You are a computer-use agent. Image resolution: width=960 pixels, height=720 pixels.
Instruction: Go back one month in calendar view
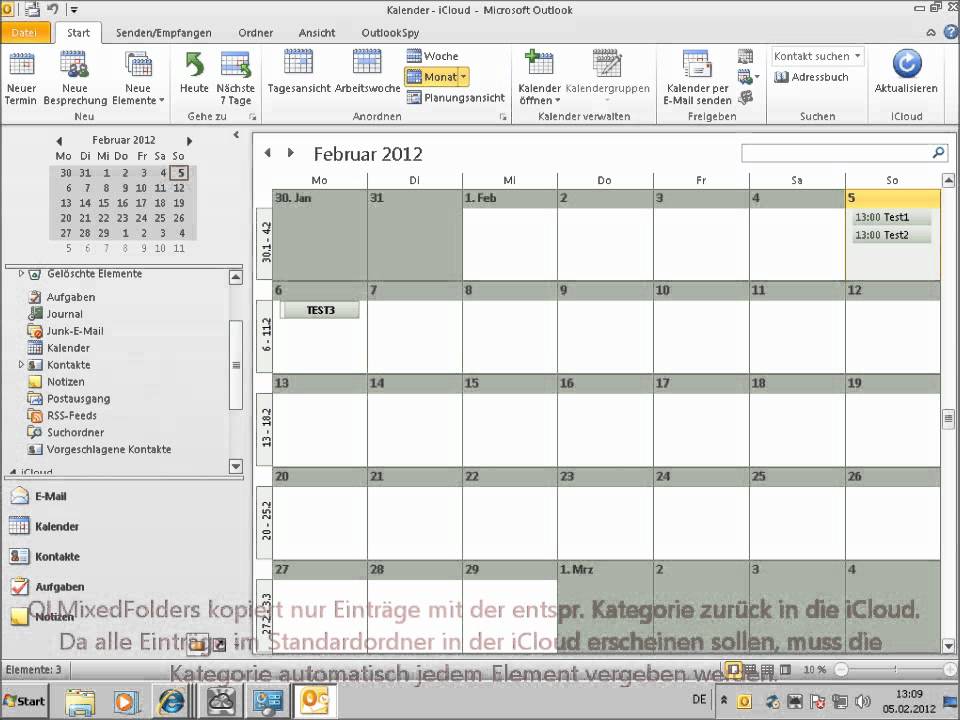pyautogui.click(x=268, y=153)
